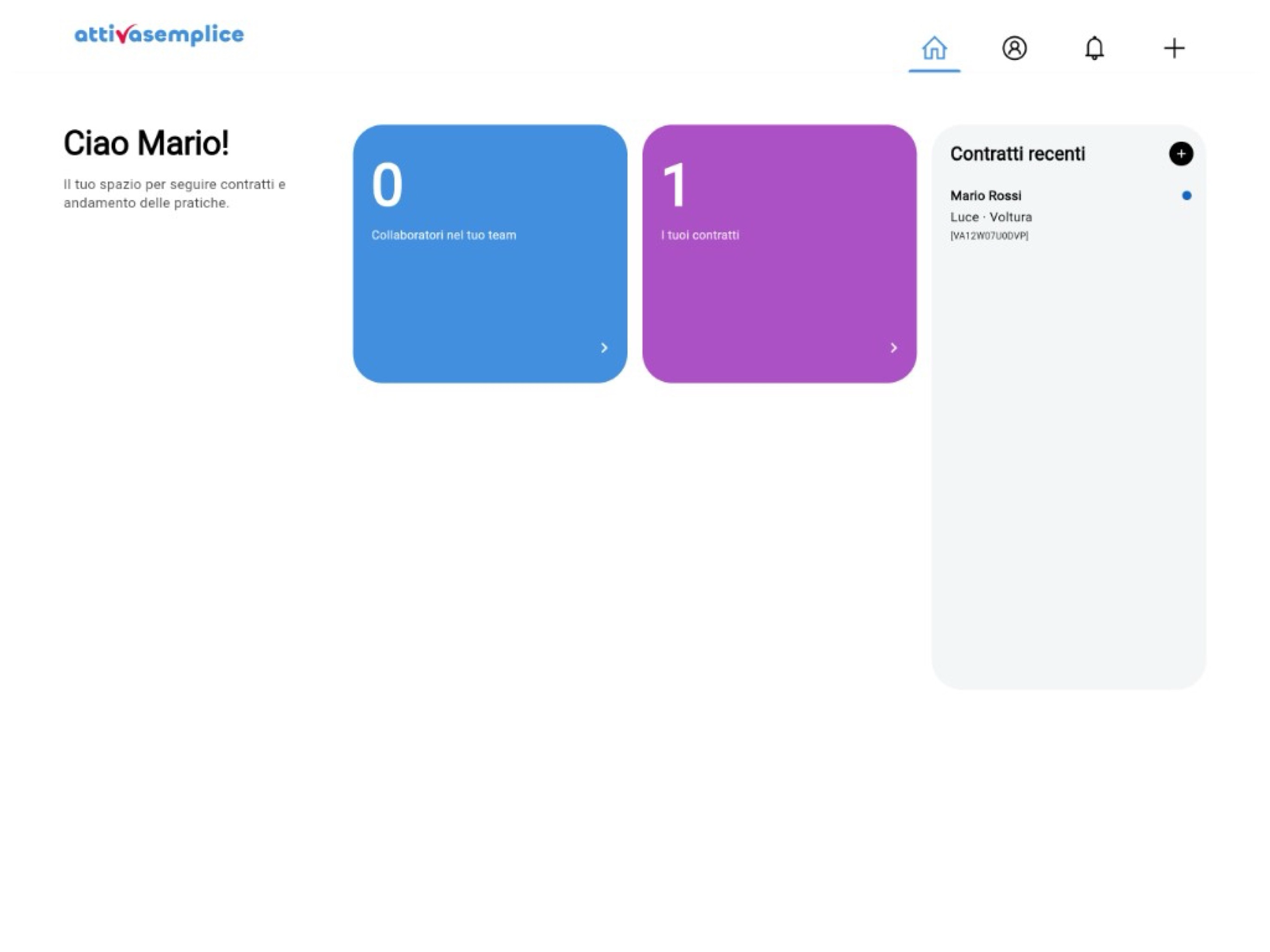Click the number 1 on contracts card
Image resolution: width=1270 pixels, height=952 pixels.
point(675,185)
